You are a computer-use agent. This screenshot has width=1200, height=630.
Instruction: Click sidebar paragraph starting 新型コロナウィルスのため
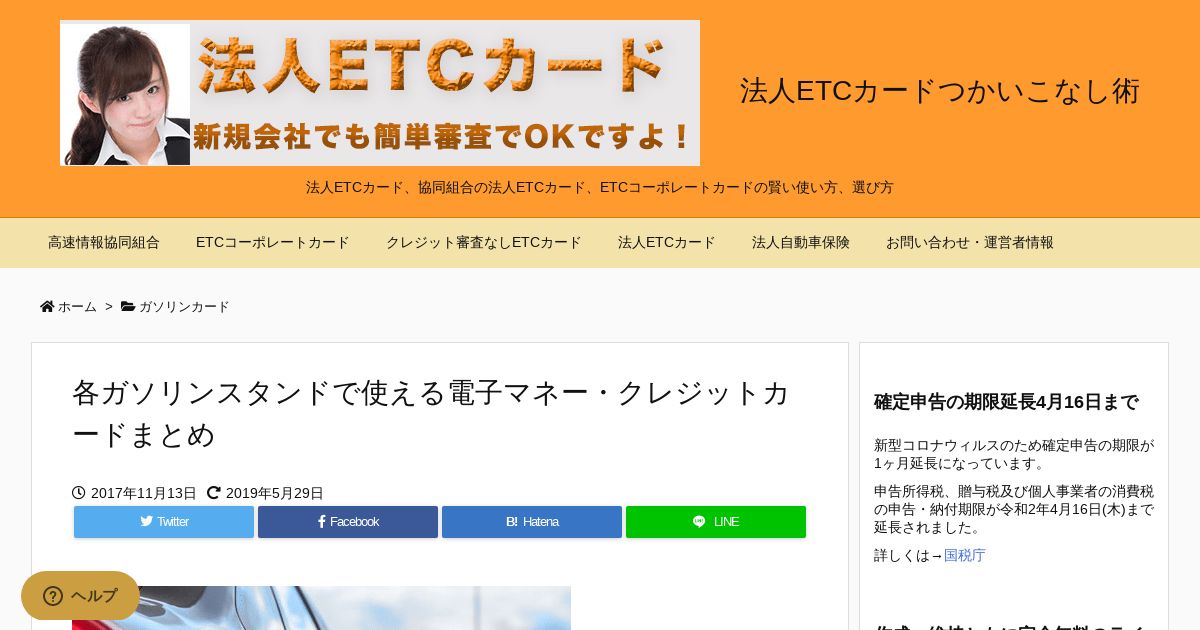[1014, 454]
